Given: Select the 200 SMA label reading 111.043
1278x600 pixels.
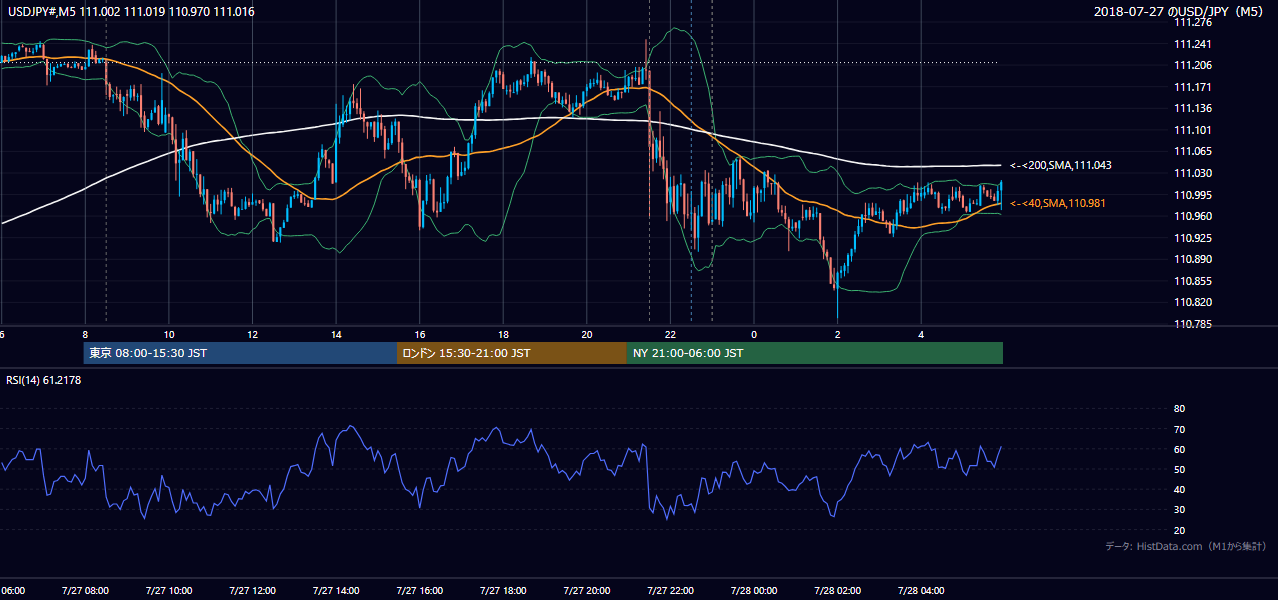Looking at the screenshot, I should click(1060, 165).
